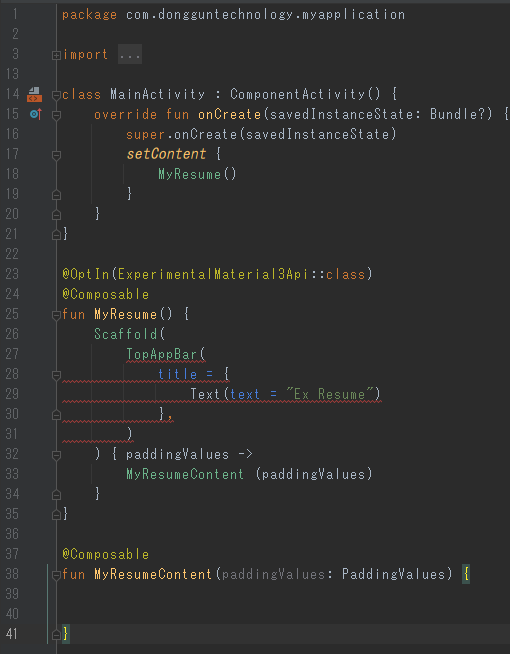Image resolution: width=510 pixels, height=654 pixels.
Task: Collapse the MyResume function fold marker
Action: pos(56,315)
